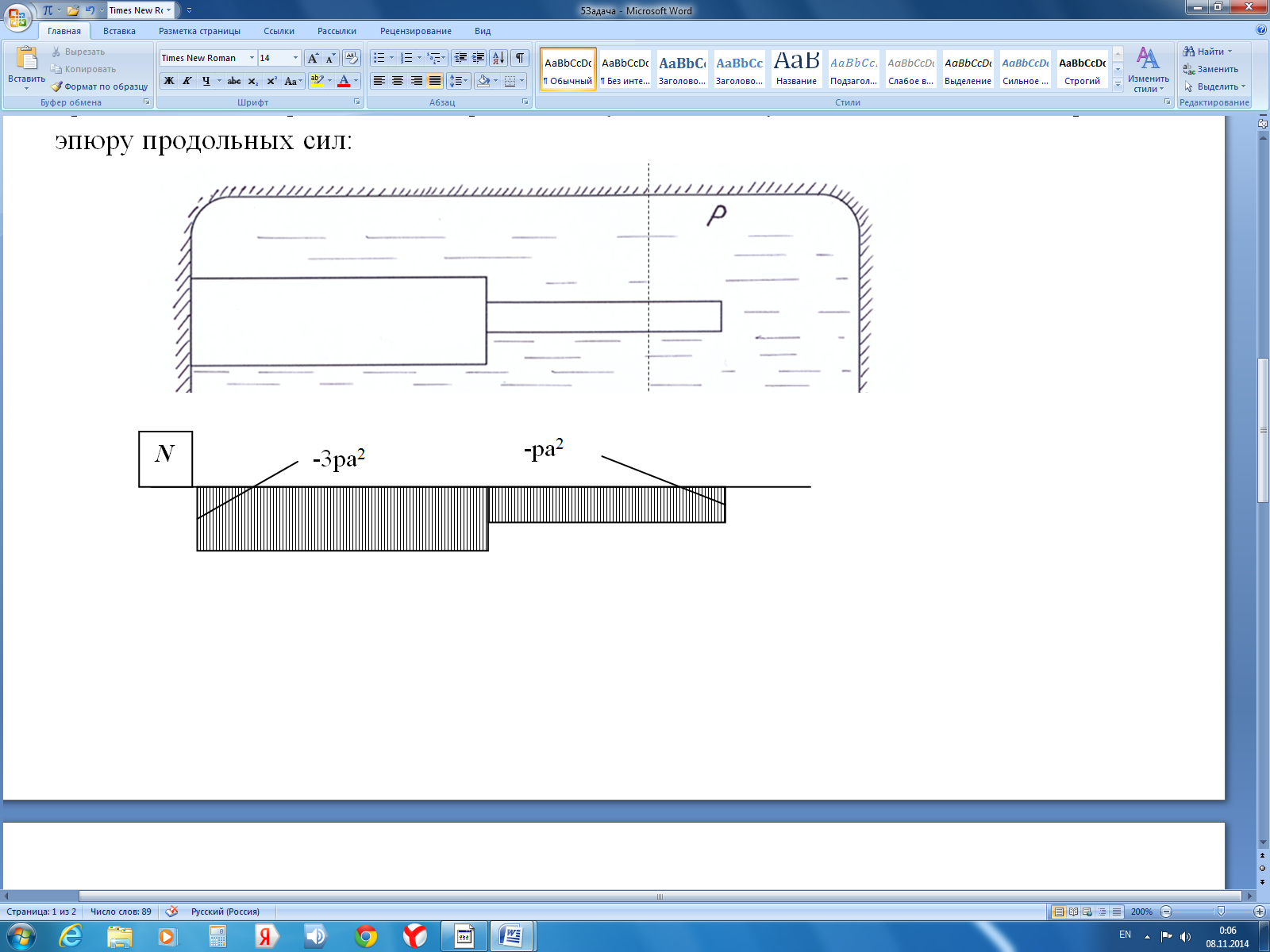Switch to the Вид tab
Viewport: 1270px width, 952px height.
click(483, 31)
